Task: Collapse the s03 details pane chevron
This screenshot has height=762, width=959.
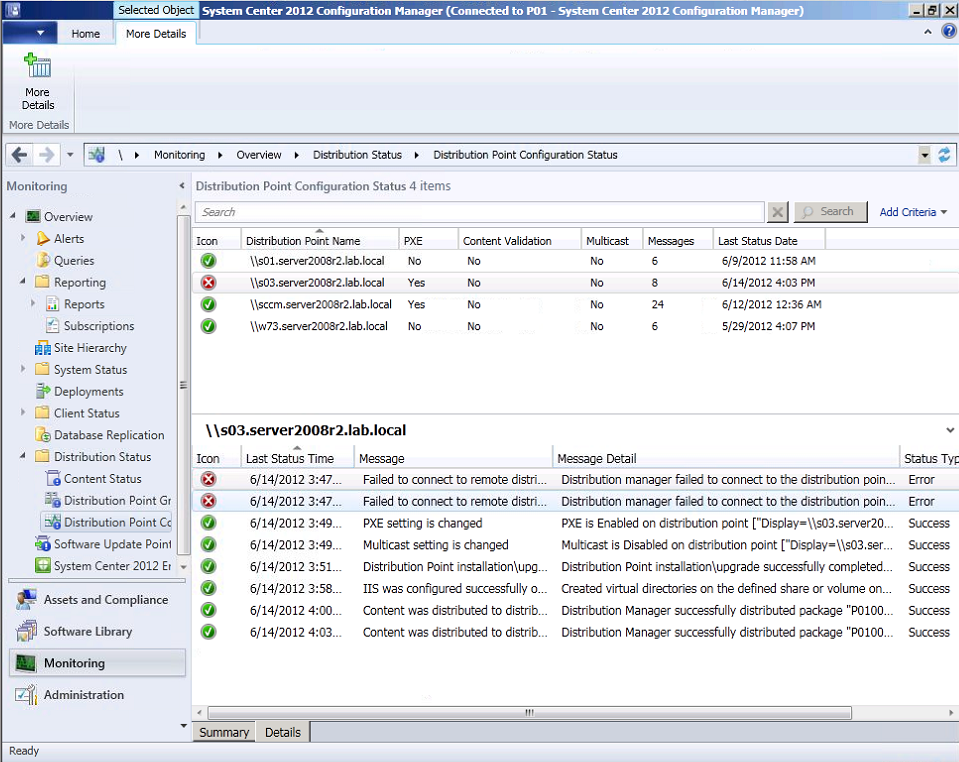Action: pyautogui.click(x=950, y=430)
